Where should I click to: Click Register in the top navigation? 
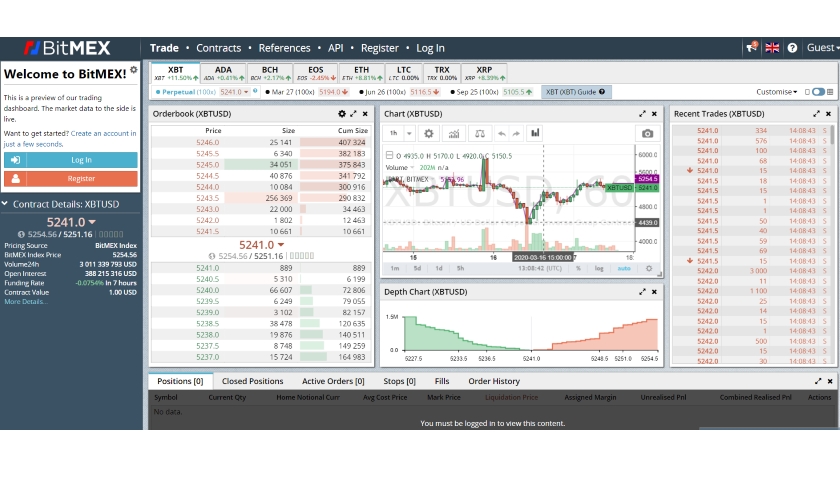380,48
